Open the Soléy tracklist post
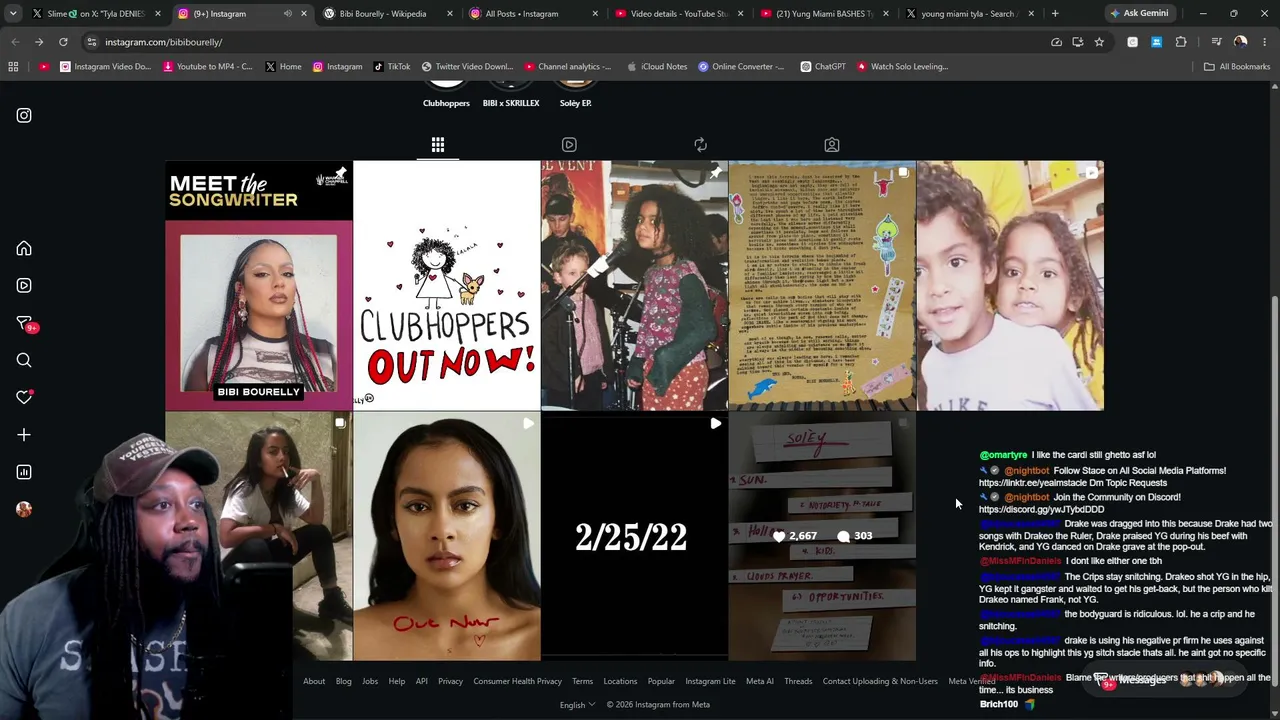 pos(822,536)
